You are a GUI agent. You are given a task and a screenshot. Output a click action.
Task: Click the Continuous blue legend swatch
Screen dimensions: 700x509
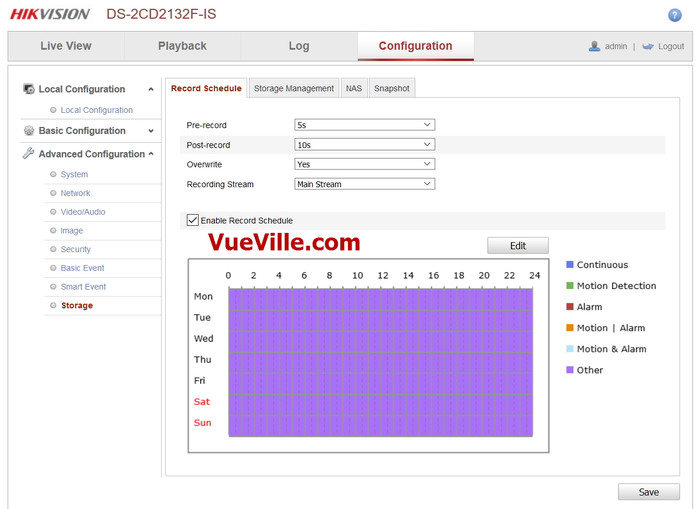coord(570,265)
